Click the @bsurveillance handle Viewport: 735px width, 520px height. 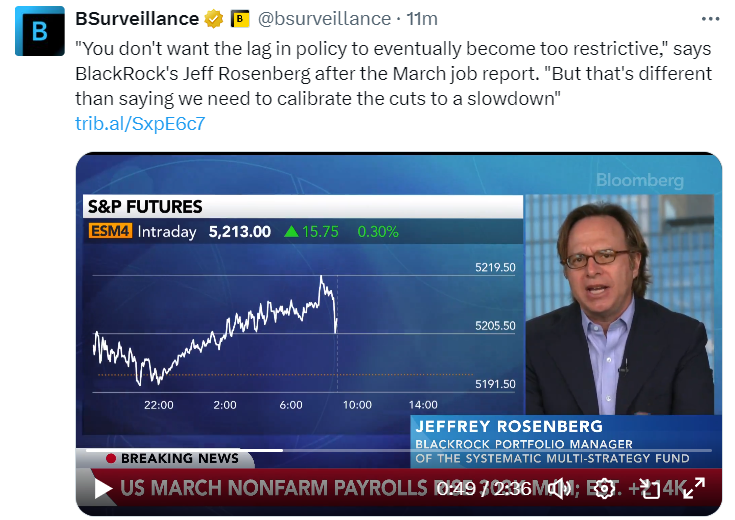coord(324,19)
